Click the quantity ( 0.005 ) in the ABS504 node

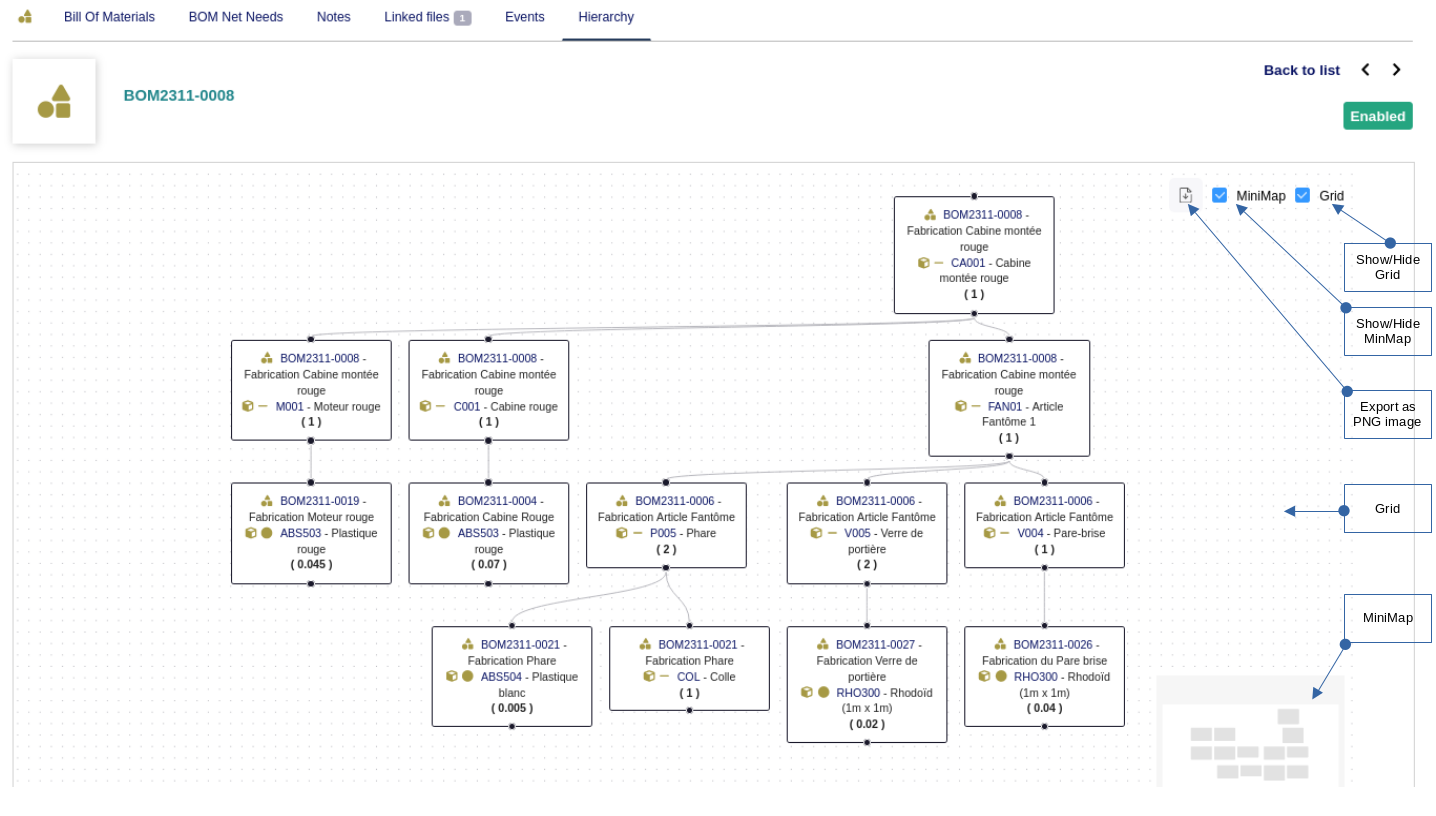[x=512, y=708]
